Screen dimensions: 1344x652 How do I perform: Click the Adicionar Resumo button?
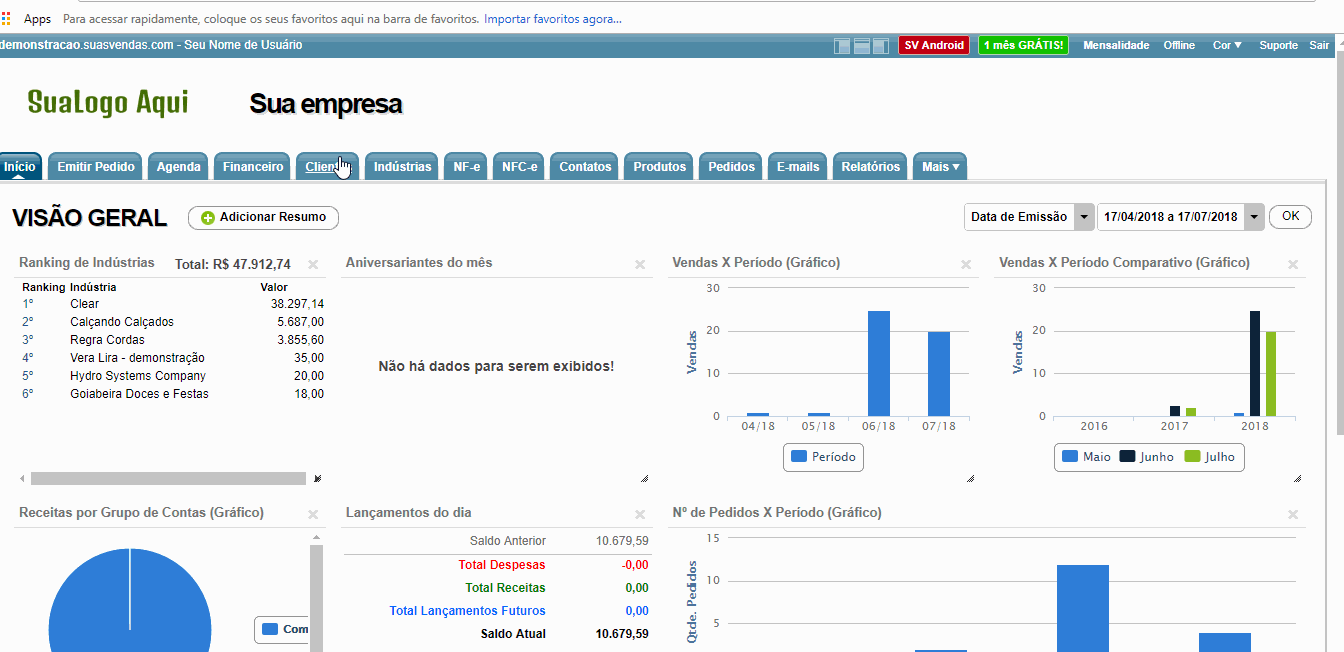(x=264, y=217)
